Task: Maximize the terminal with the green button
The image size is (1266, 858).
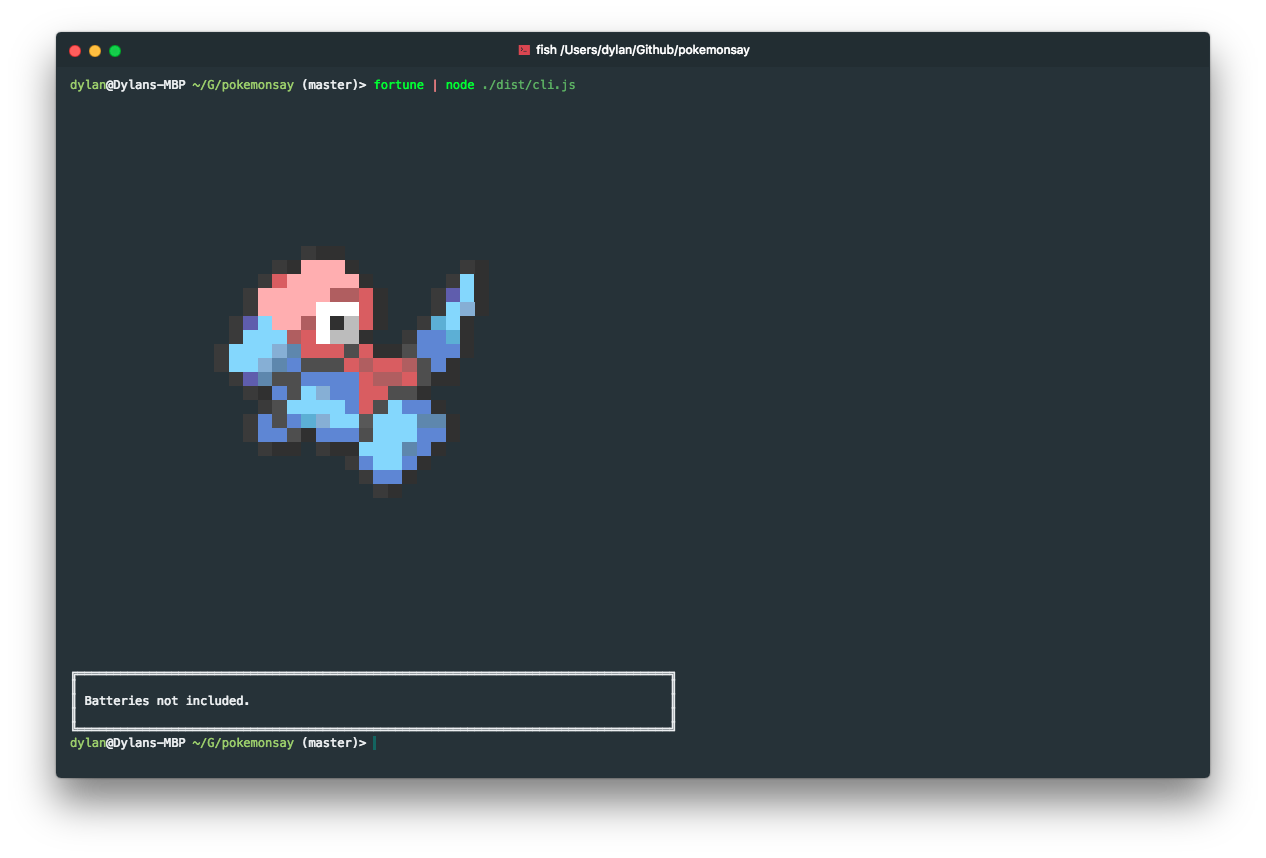Action: pyautogui.click(x=115, y=51)
